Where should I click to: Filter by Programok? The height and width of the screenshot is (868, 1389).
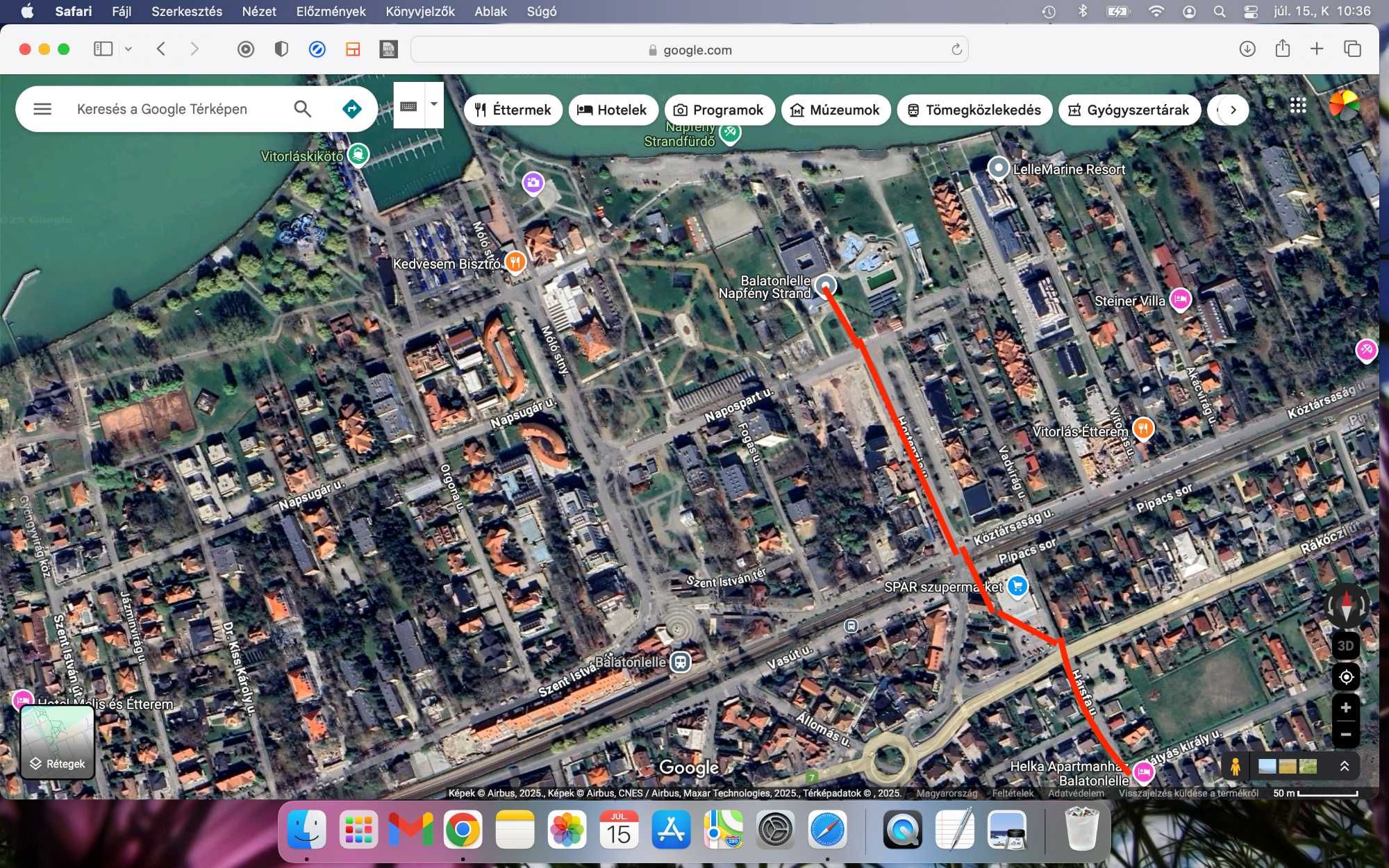719,110
